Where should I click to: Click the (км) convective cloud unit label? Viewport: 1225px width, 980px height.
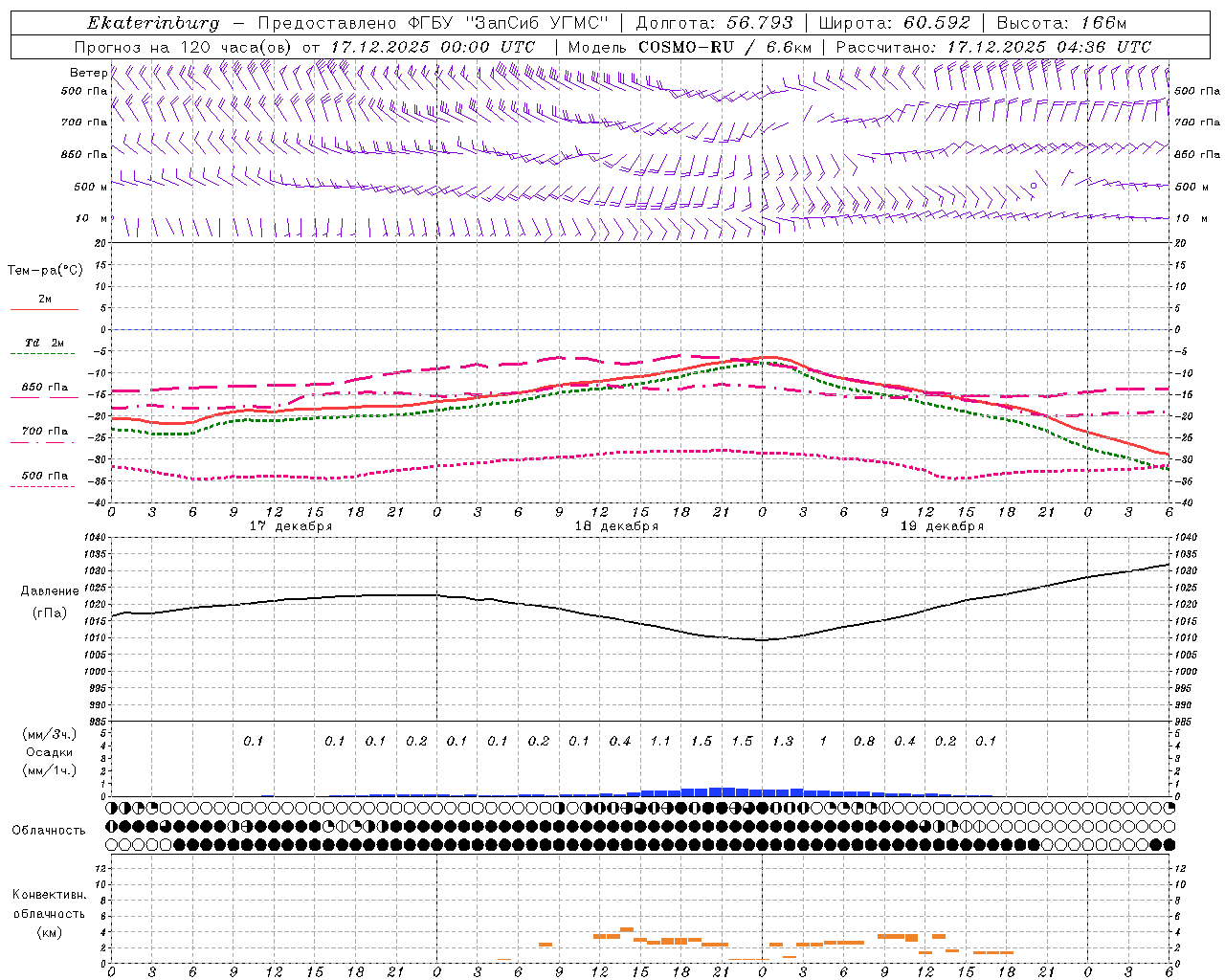(x=50, y=932)
